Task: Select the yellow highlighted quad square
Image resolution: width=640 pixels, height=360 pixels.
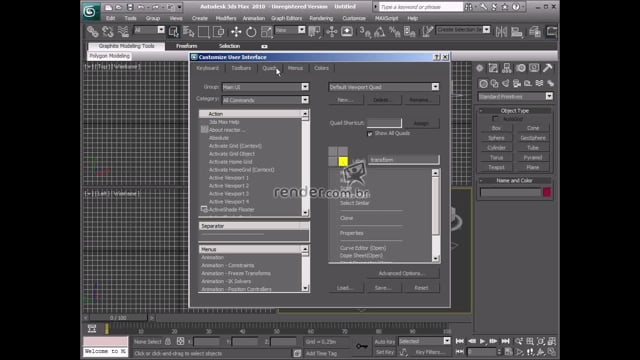Action: [x=343, y=162]
